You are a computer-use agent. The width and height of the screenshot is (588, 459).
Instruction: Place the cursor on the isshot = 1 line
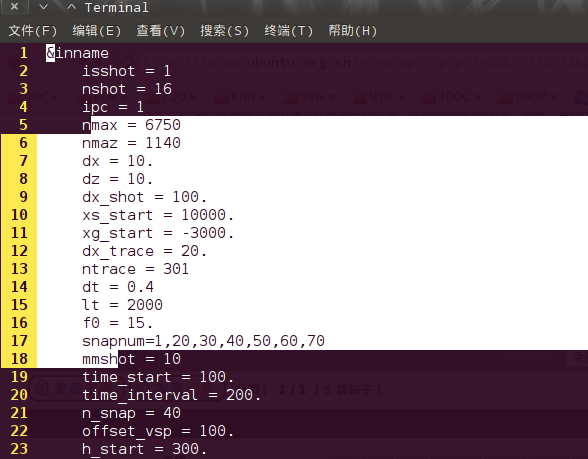[126, 71]
